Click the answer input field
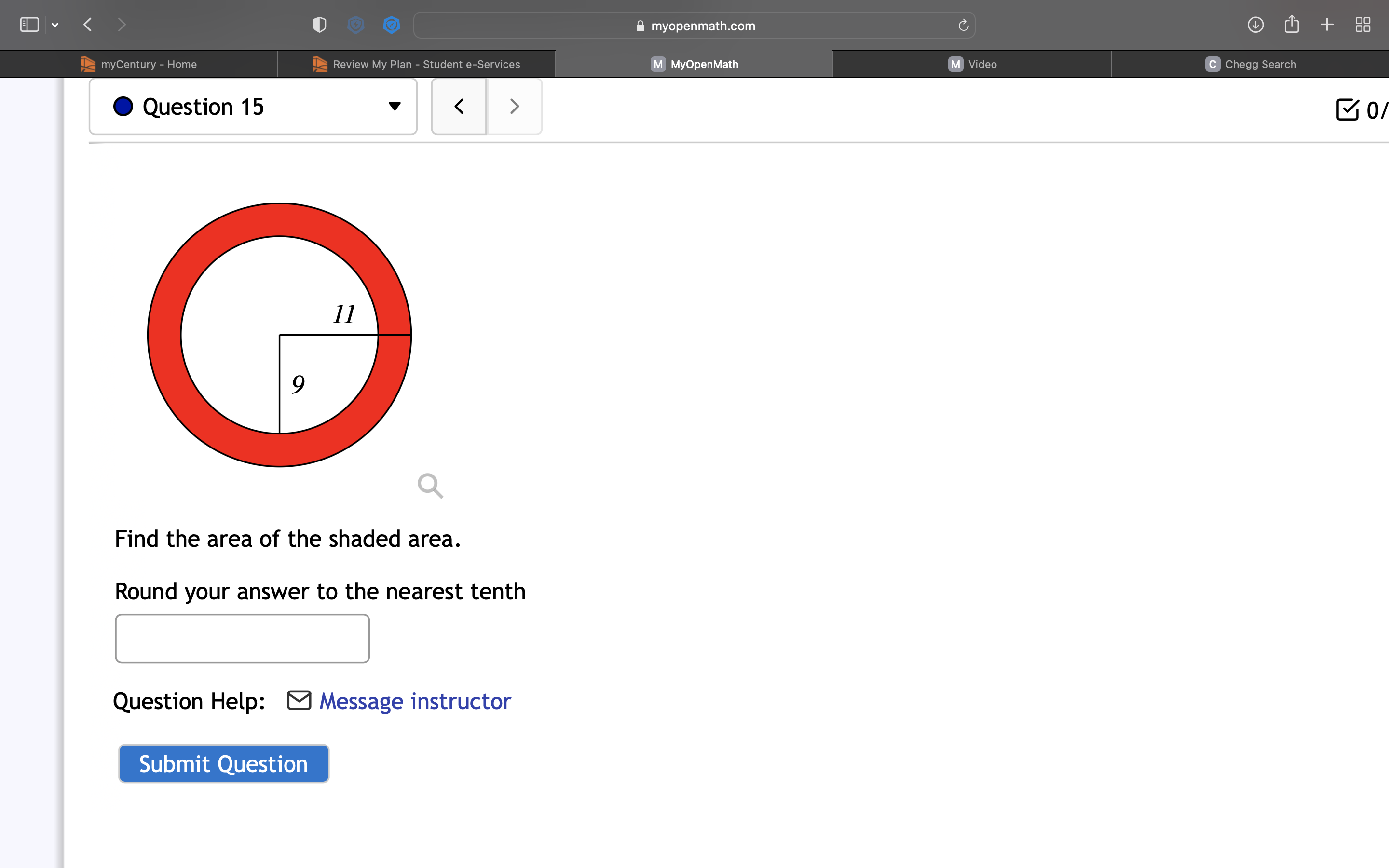Viewport: 1389px width, 868px height. pyautogui.click(x=242, y=638)
